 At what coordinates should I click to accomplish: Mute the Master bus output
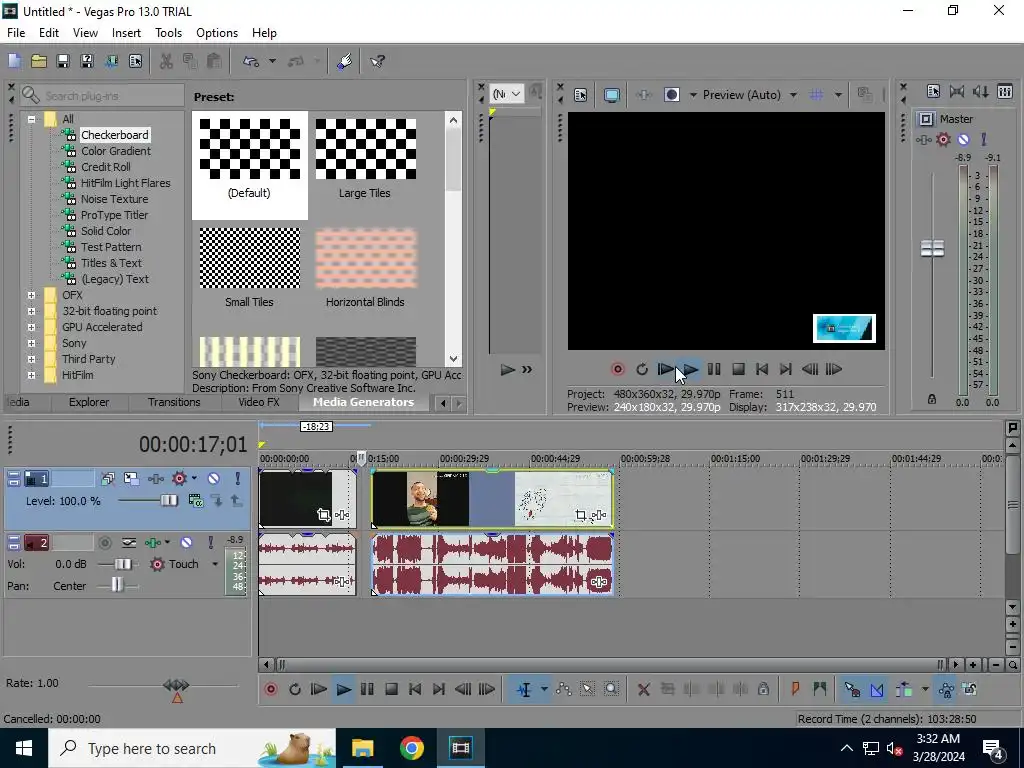click(x=963, y=139)
